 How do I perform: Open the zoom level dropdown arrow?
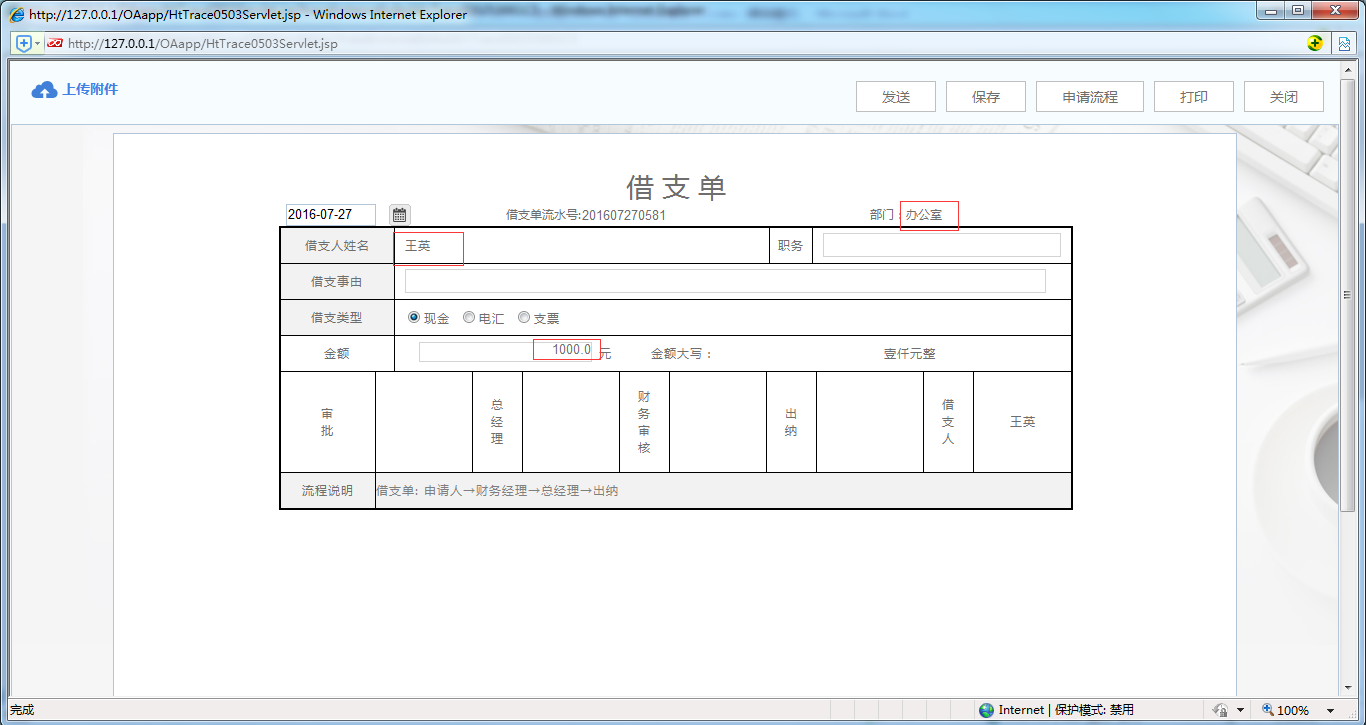point(1330,709)
